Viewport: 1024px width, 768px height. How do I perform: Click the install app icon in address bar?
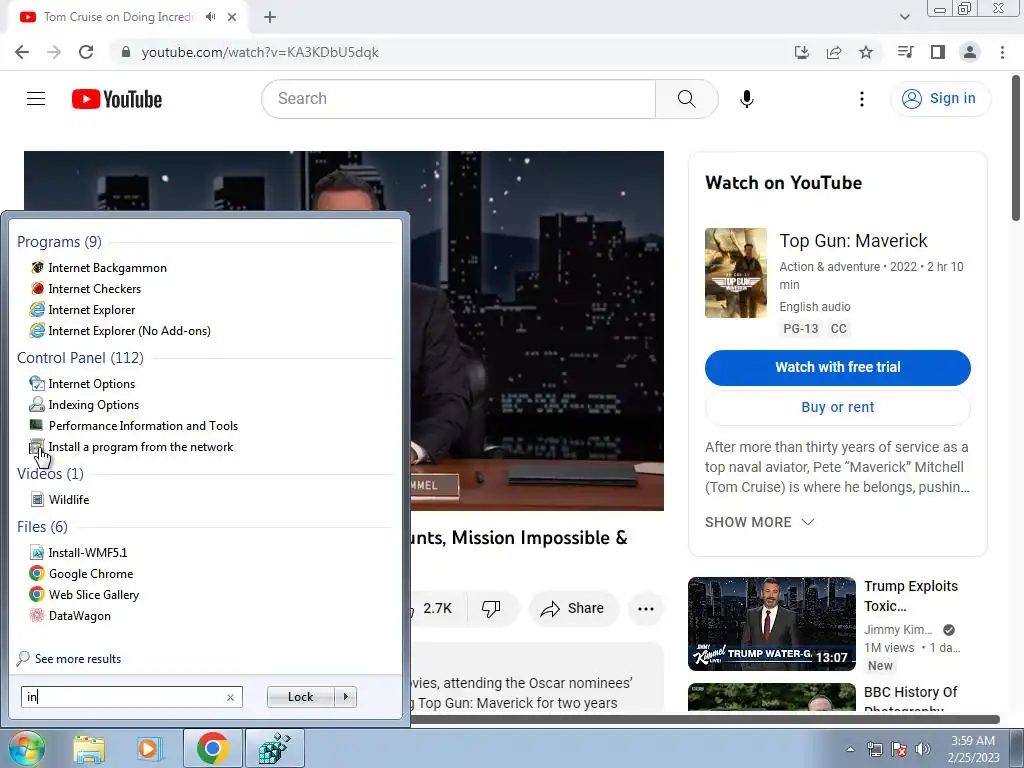[x=802, y=52]
